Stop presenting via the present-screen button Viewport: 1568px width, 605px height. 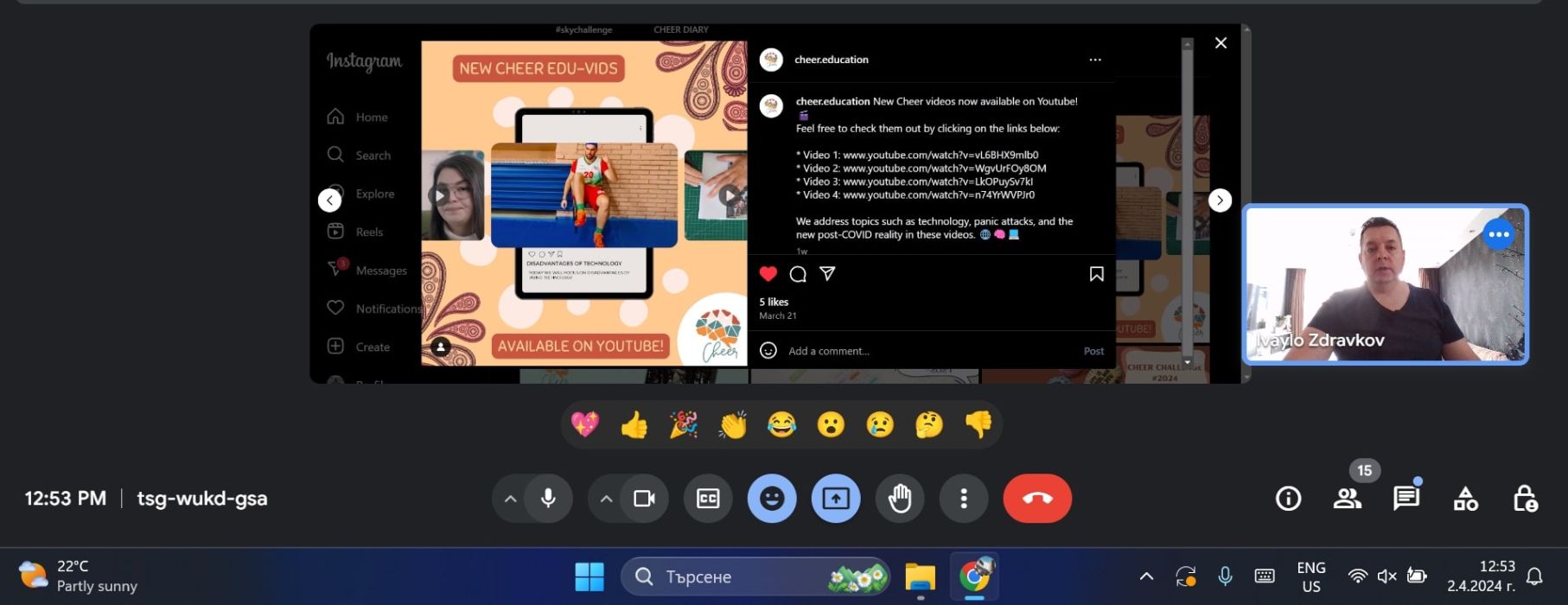pyautogui.click(x=836, y=499)
